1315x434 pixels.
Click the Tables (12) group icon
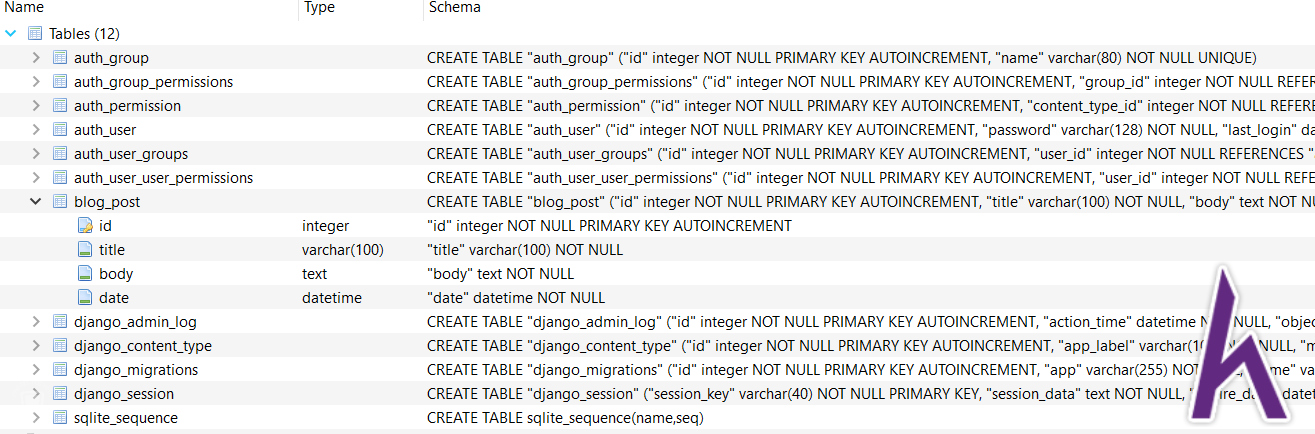[35, 34]
